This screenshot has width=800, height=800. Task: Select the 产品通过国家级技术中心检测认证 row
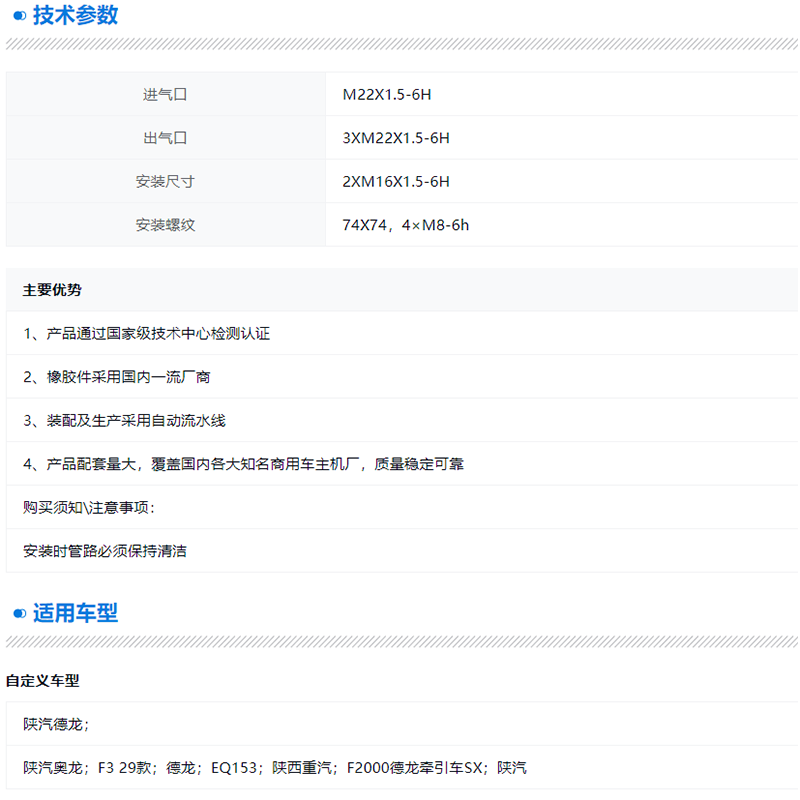147,334
